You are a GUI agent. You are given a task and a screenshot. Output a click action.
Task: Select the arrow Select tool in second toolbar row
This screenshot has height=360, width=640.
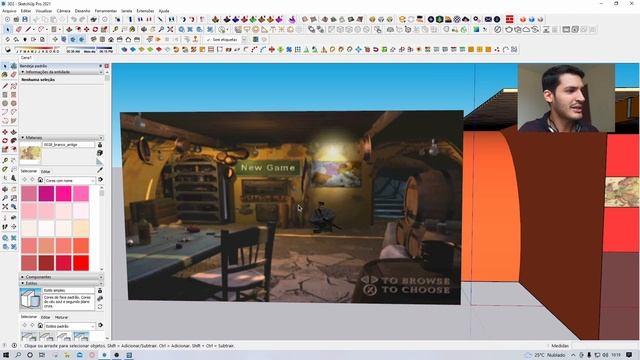[7, 29]
